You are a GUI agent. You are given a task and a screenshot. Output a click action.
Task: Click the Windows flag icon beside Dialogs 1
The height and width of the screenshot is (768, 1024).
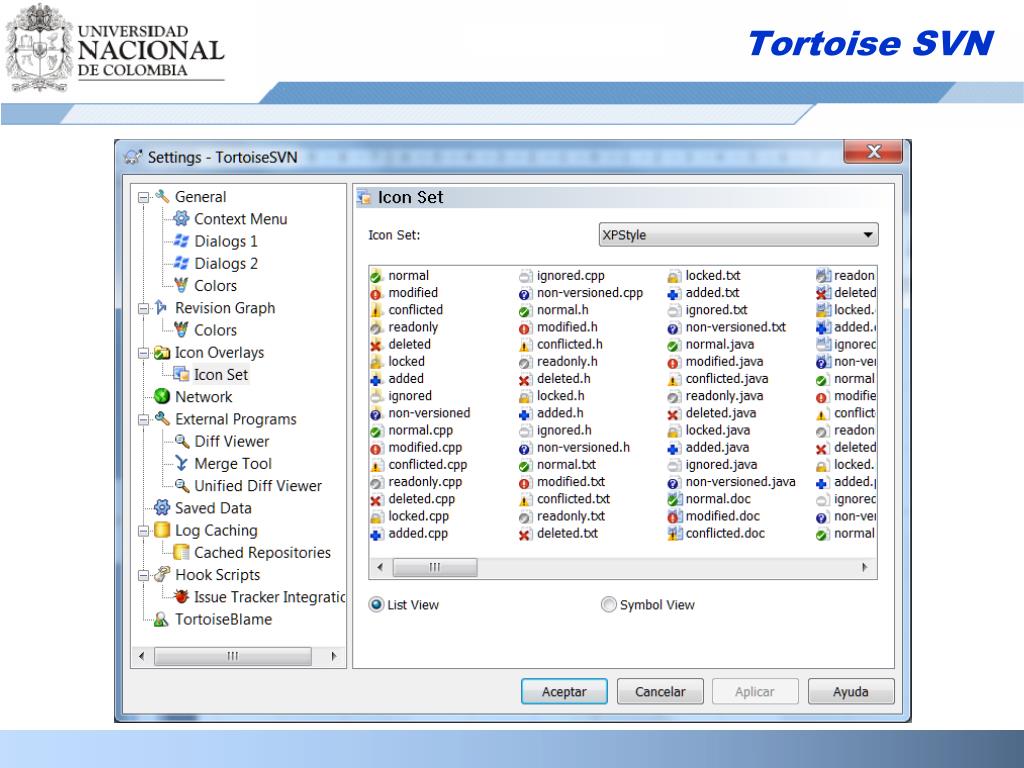coord(181,241)
